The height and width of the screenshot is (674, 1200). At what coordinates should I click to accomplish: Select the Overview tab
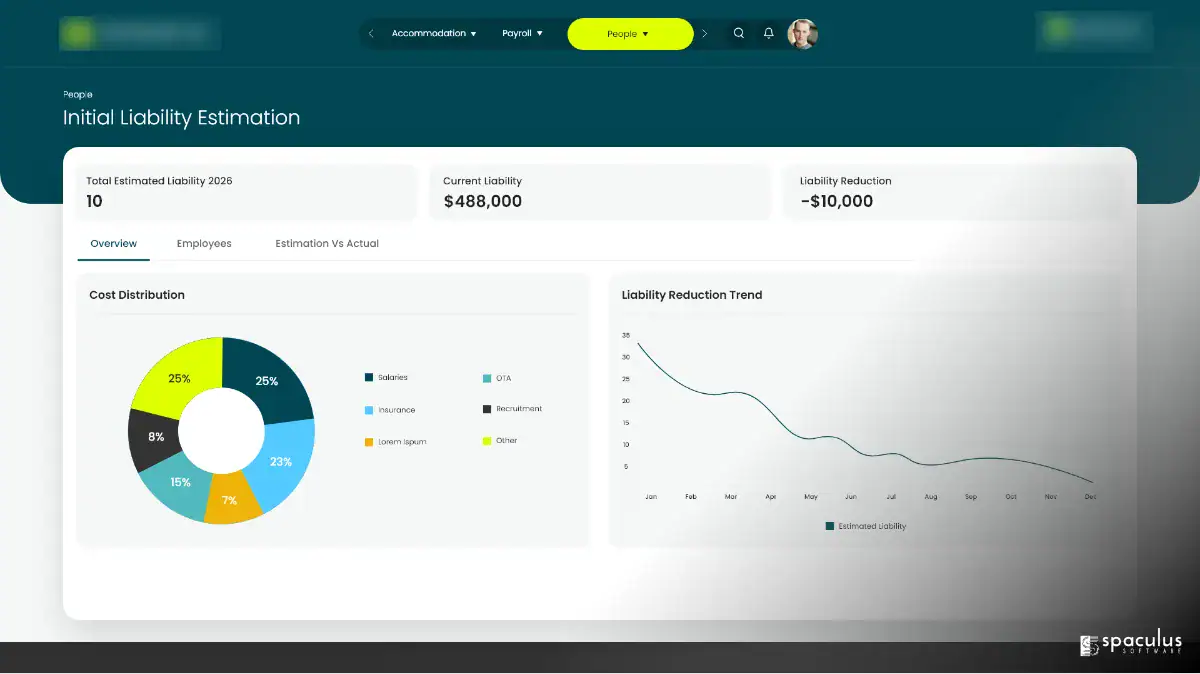point(114,243)
